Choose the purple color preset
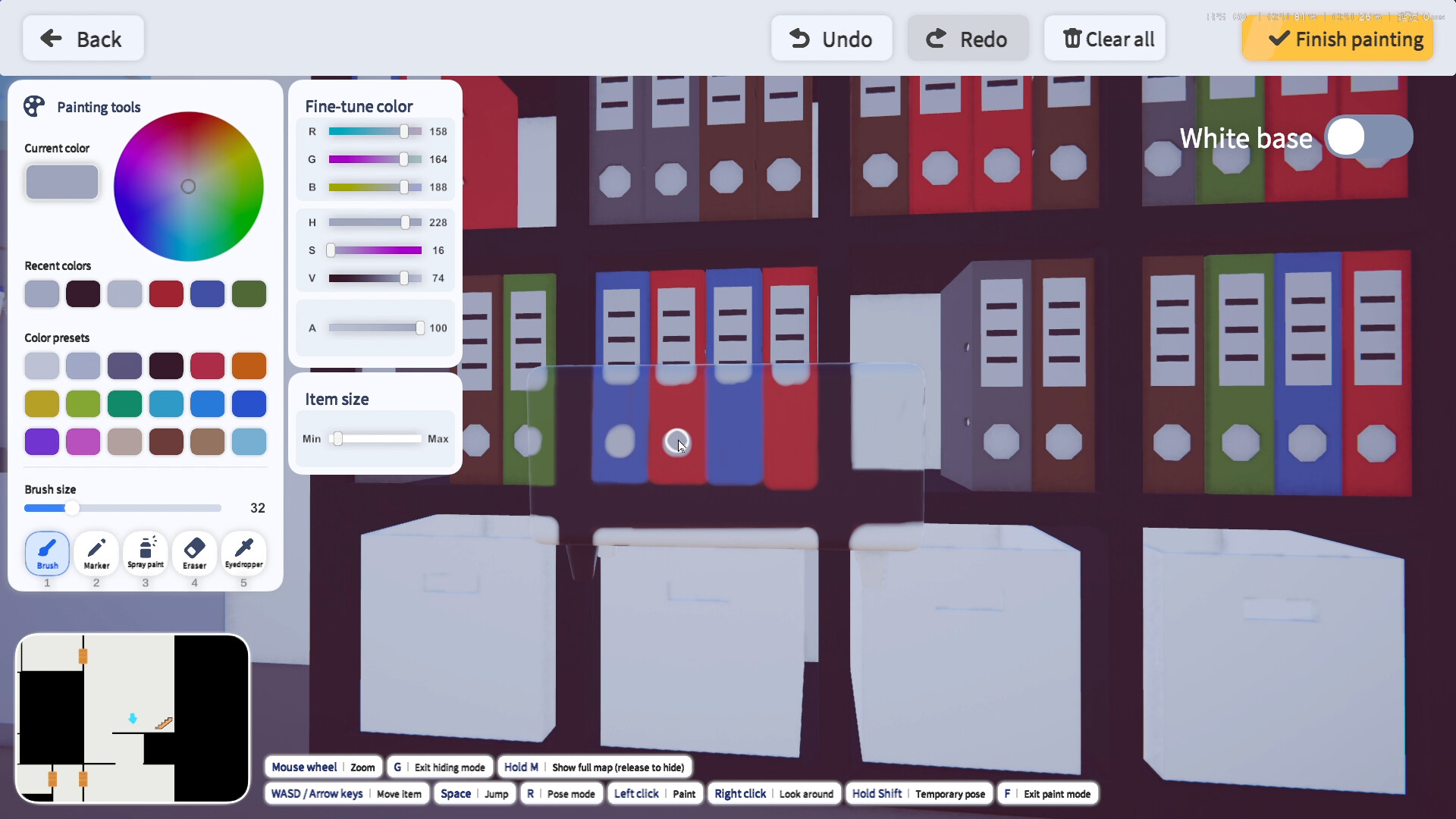1456x819 pixels. pos(42,441)
